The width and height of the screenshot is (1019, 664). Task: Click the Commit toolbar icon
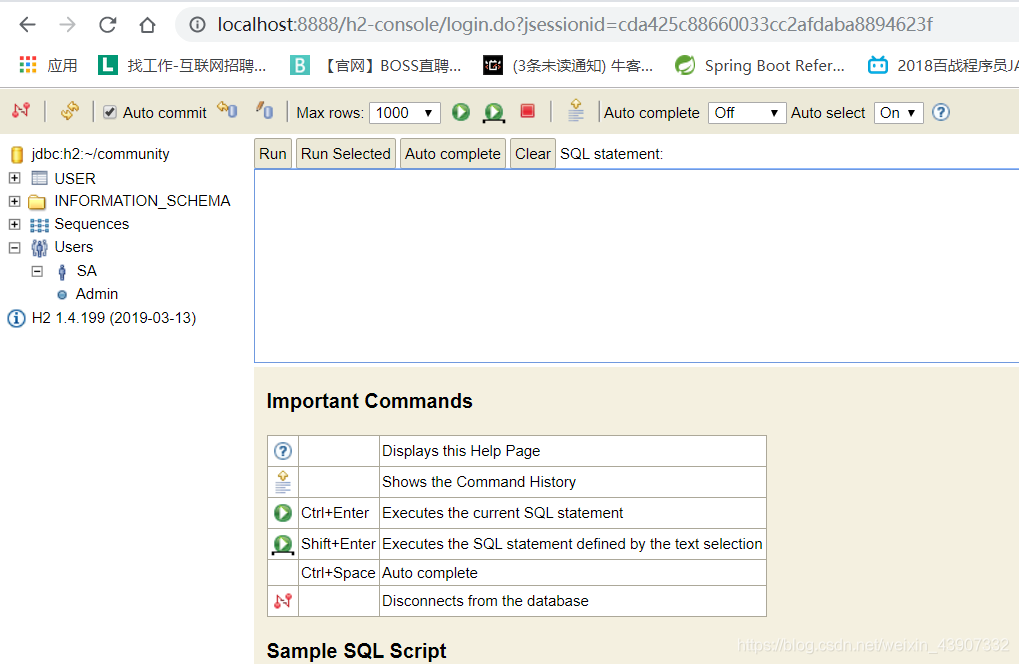coord(264,110)
